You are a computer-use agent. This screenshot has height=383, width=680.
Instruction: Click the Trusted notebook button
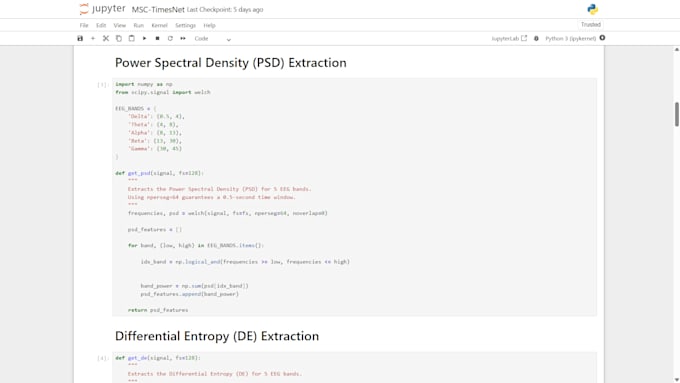pyautogui.click(x=591, y=25)
